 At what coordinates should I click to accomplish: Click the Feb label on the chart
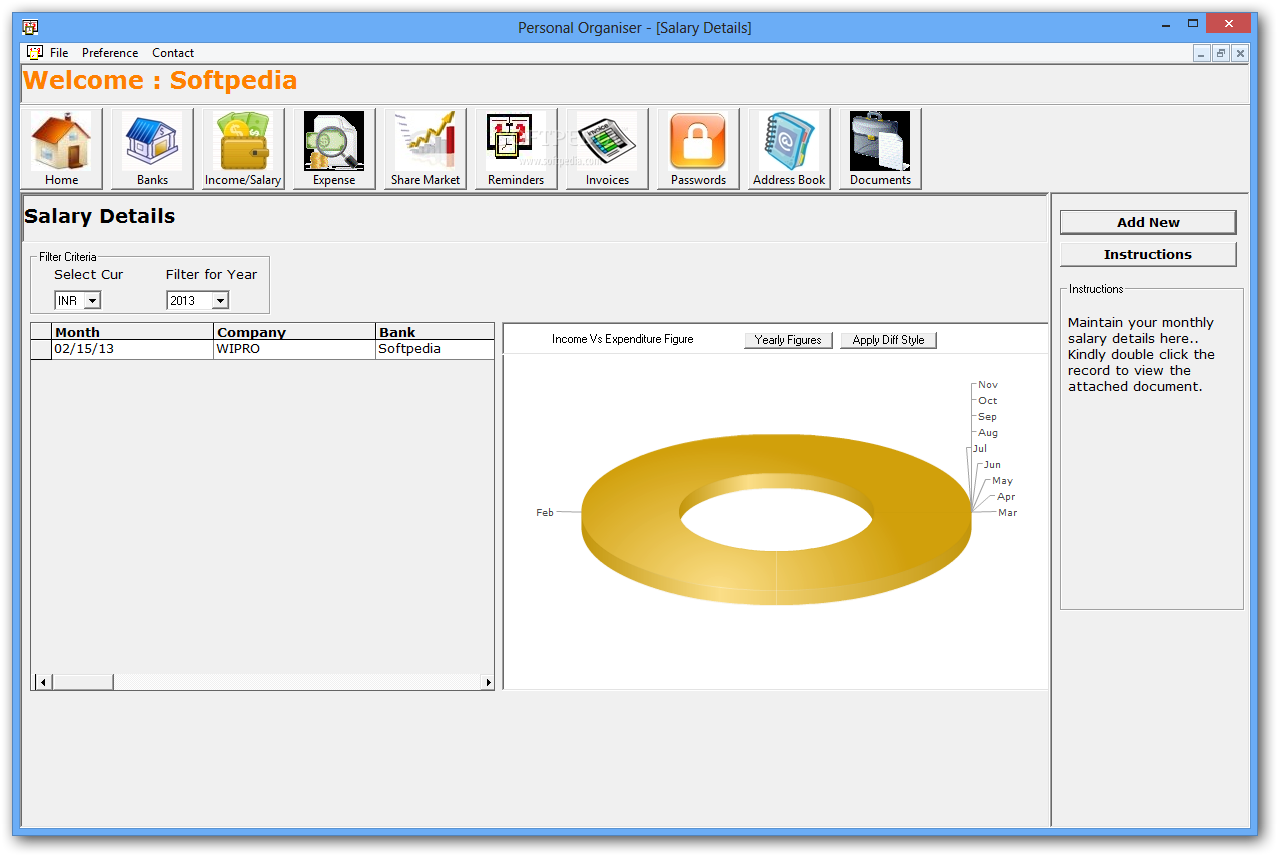point(545,512)
